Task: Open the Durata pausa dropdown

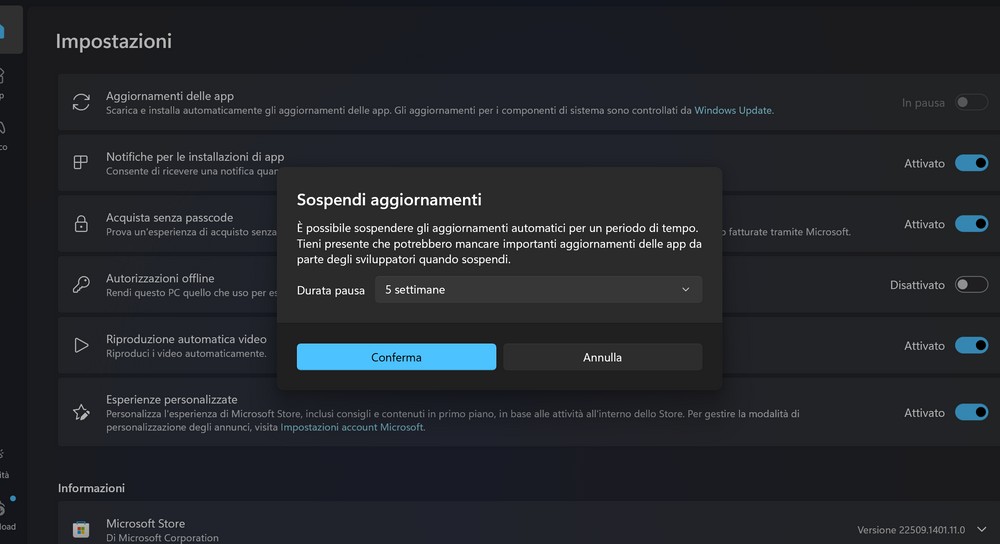Action: pyautogui.click(x=538, y=290)
